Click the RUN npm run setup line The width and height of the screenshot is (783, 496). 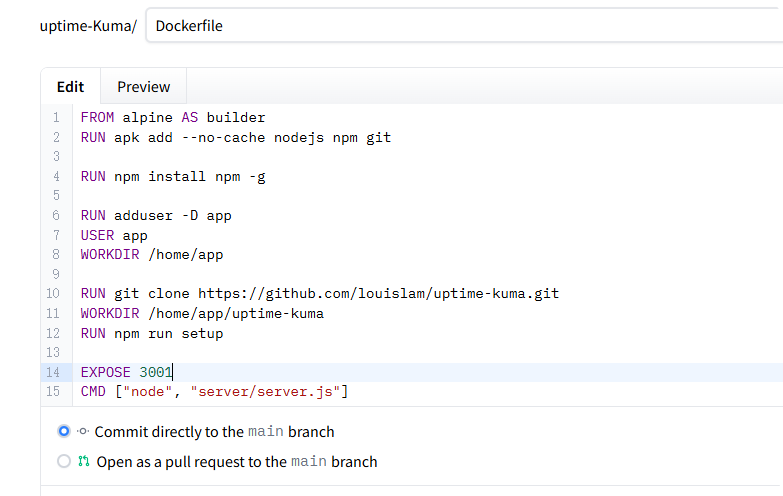[x=151, y=333]
